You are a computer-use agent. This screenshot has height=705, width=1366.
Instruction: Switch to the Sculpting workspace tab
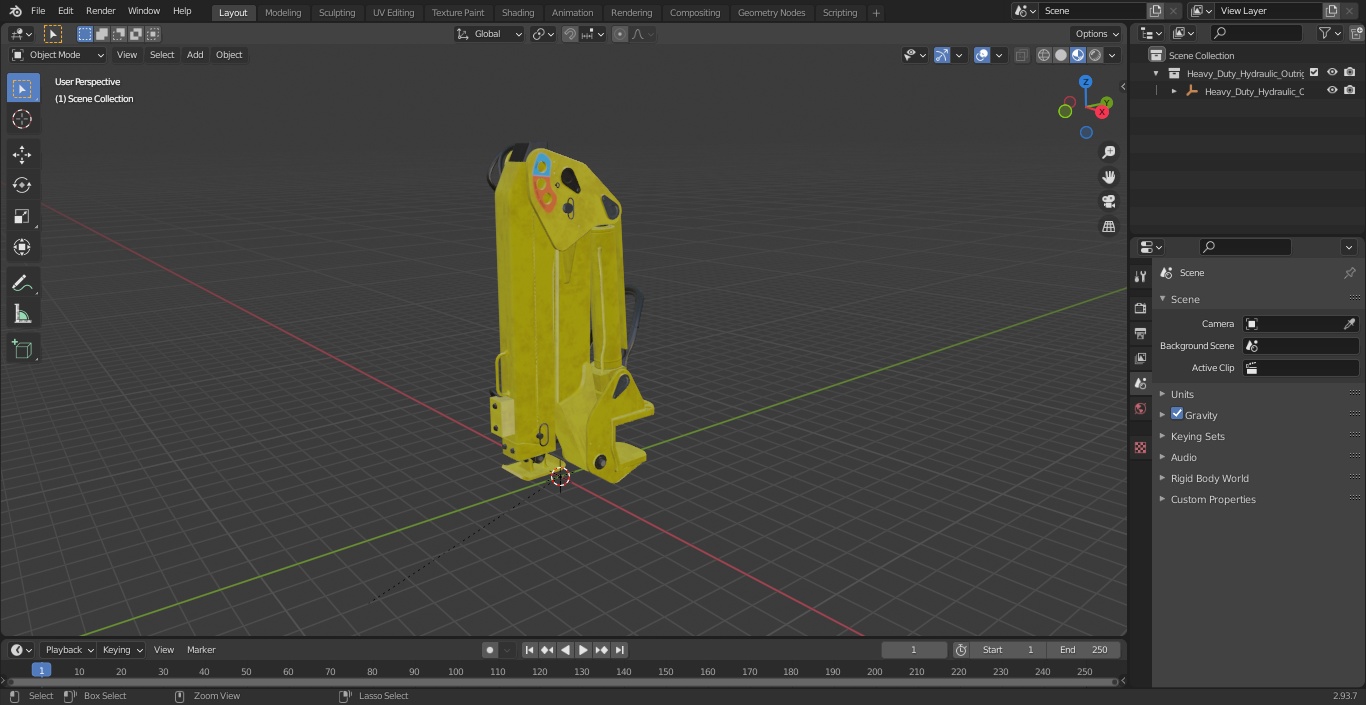pyautogui.click(x=337, y=12)
